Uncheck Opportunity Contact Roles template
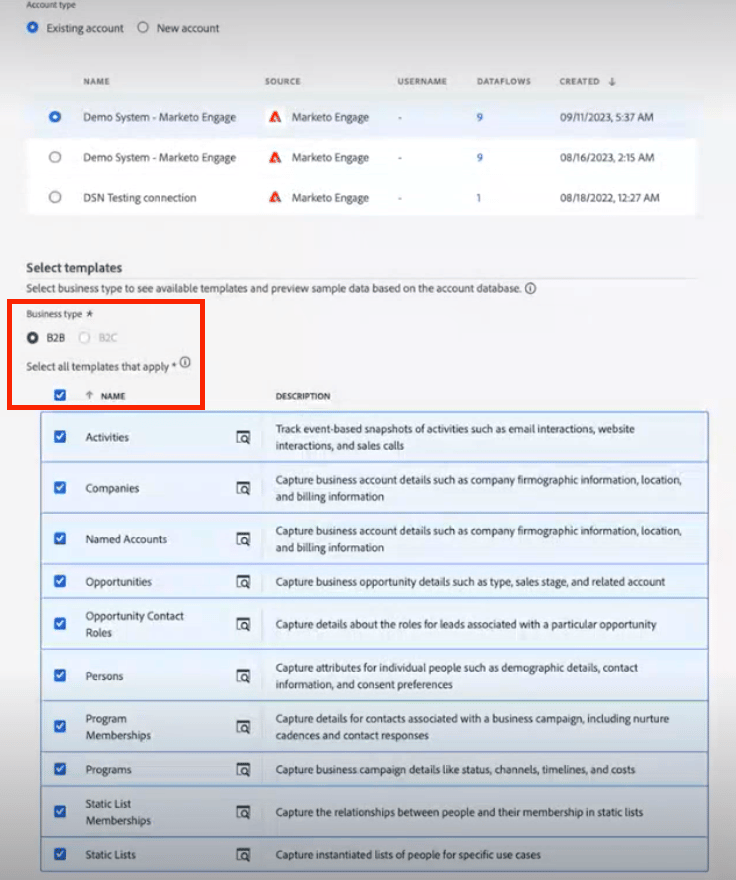This screenshot has height=880, width=736. coord(60,624)
